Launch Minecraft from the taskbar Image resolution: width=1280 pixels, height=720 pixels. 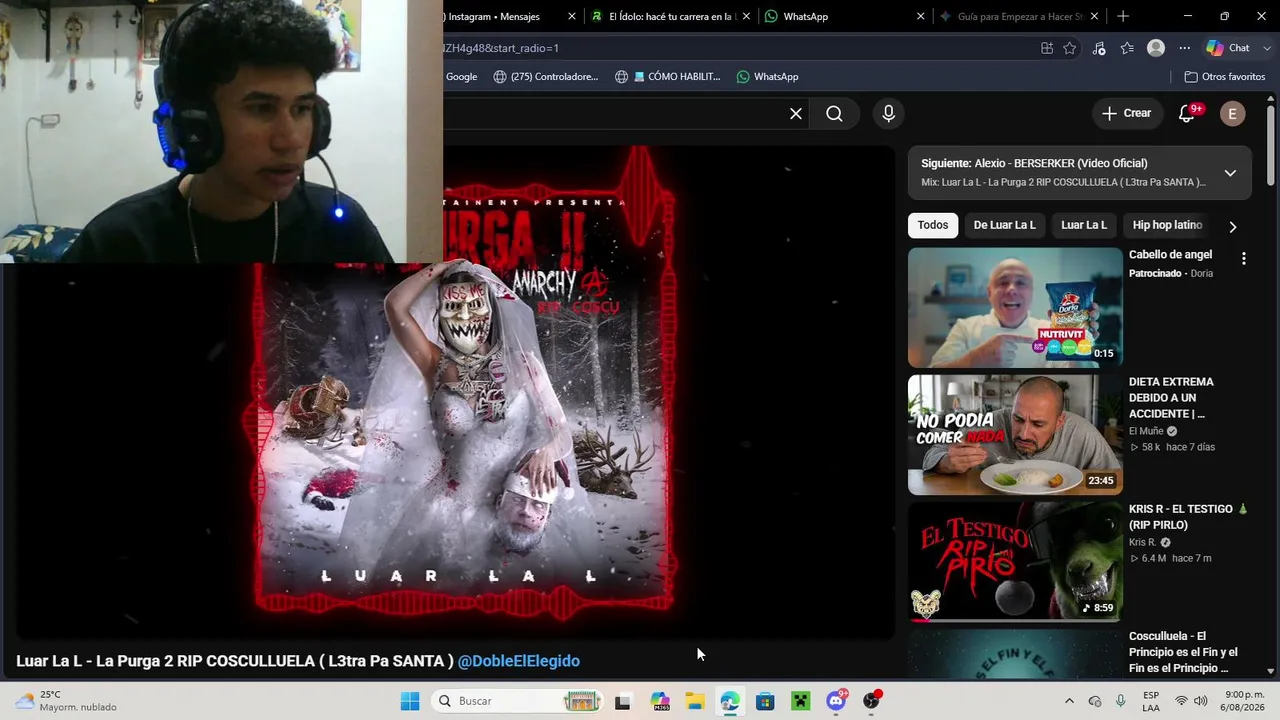[800, 701]
